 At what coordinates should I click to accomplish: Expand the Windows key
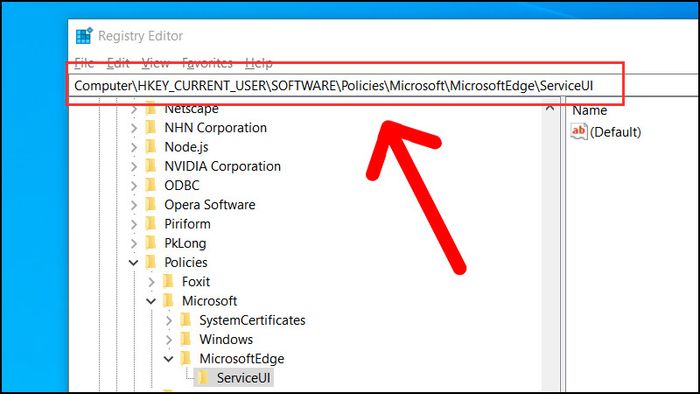(x=169, y=340)
